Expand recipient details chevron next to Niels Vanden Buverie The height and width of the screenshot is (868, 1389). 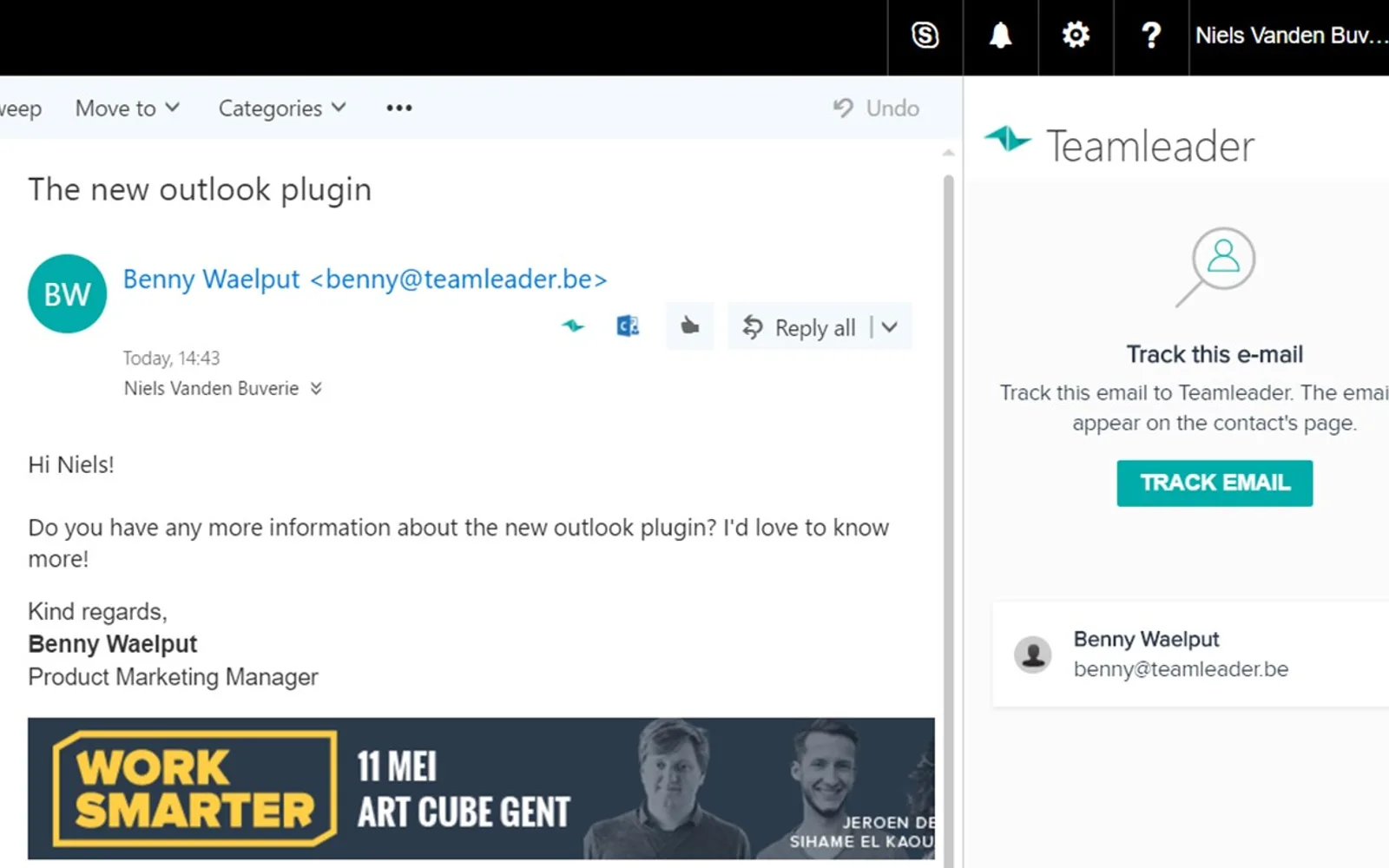(x=316, y=388)
